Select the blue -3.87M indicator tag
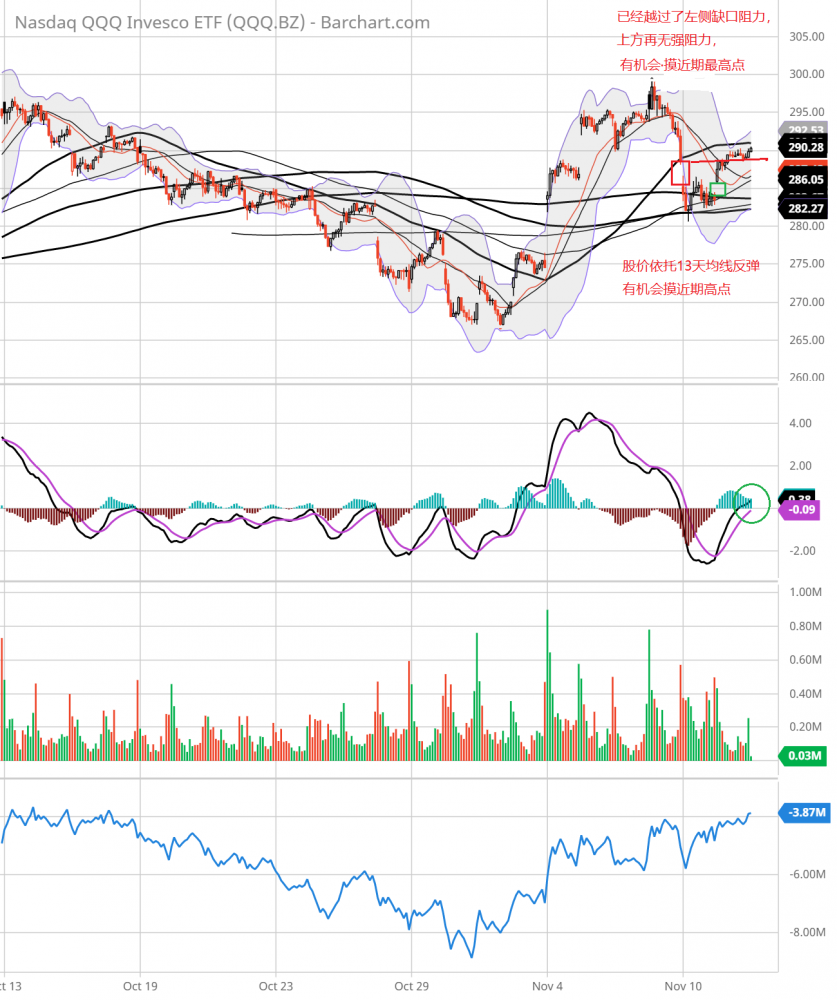This screenshot has width=837, height=1000. 804,812
